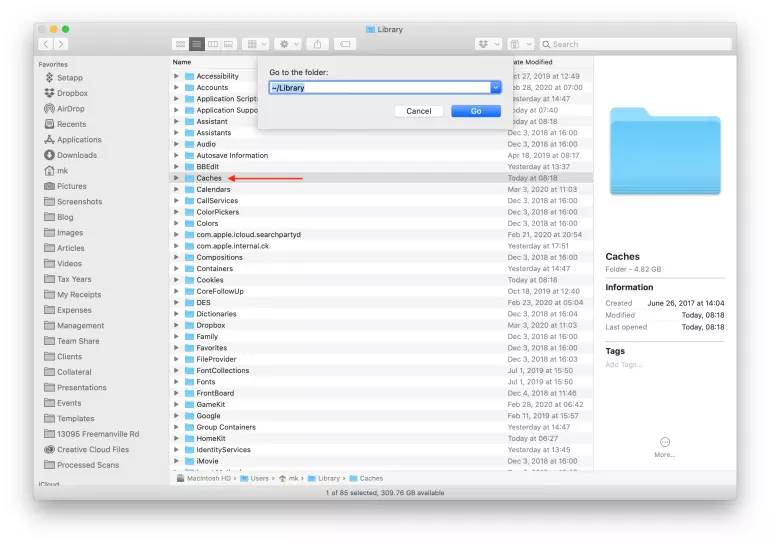Viewport: 770px width, 544px height.
Task: Select the FontCollections folder
Action: [x=222, y=370]
